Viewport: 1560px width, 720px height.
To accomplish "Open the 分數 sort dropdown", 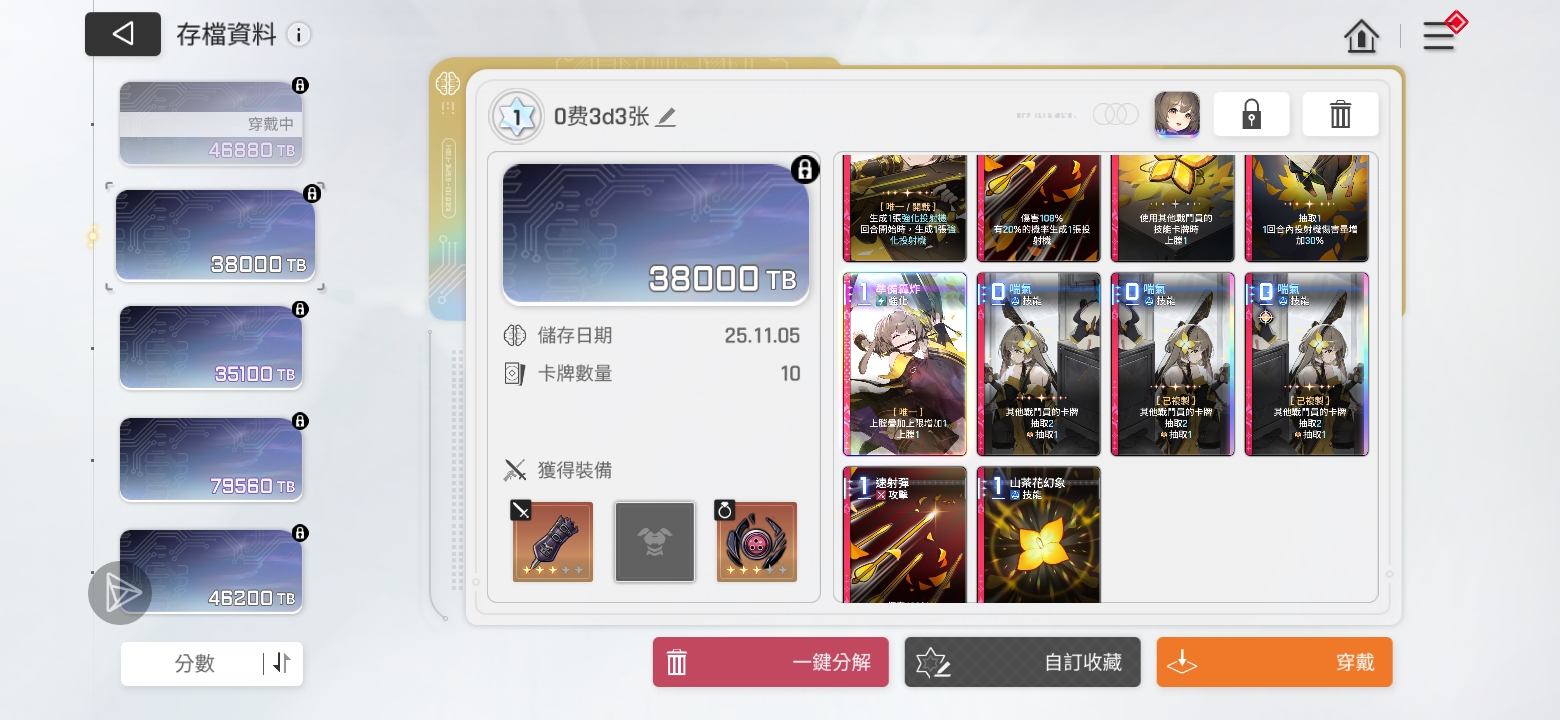I will pyautogui.click(x=193, y=664).
